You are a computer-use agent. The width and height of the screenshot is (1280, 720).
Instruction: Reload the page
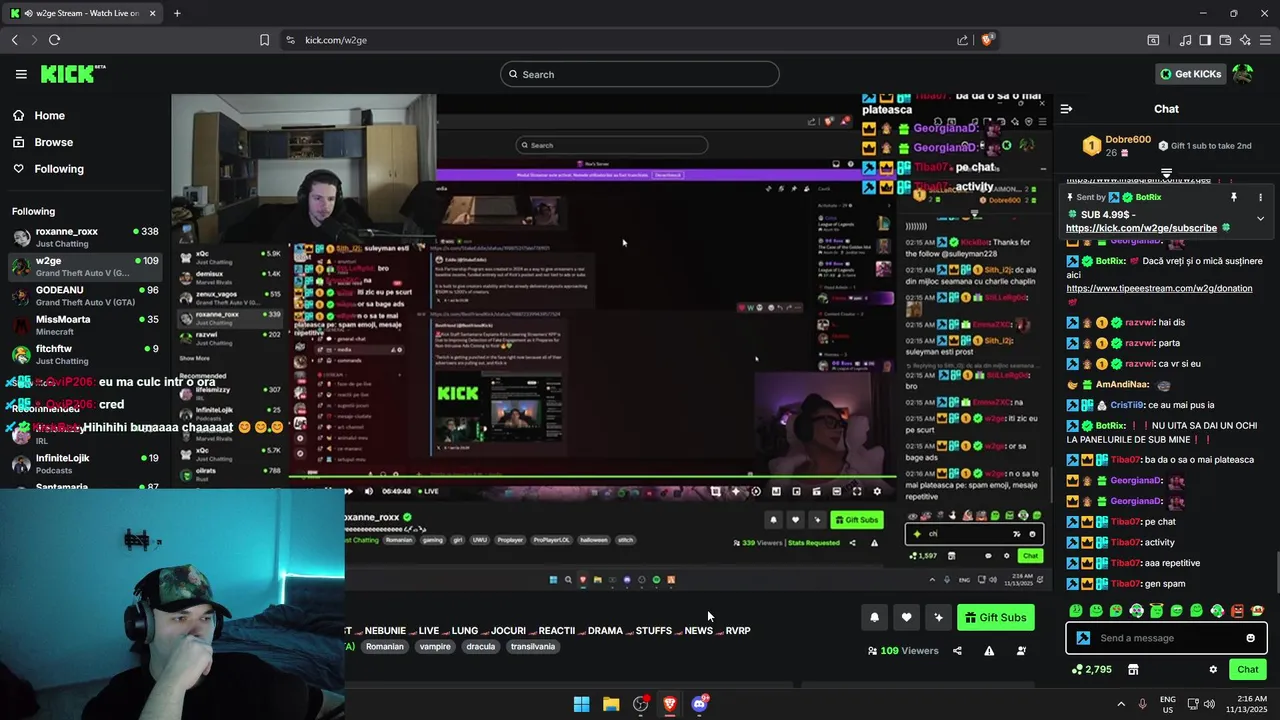[54, 40]
